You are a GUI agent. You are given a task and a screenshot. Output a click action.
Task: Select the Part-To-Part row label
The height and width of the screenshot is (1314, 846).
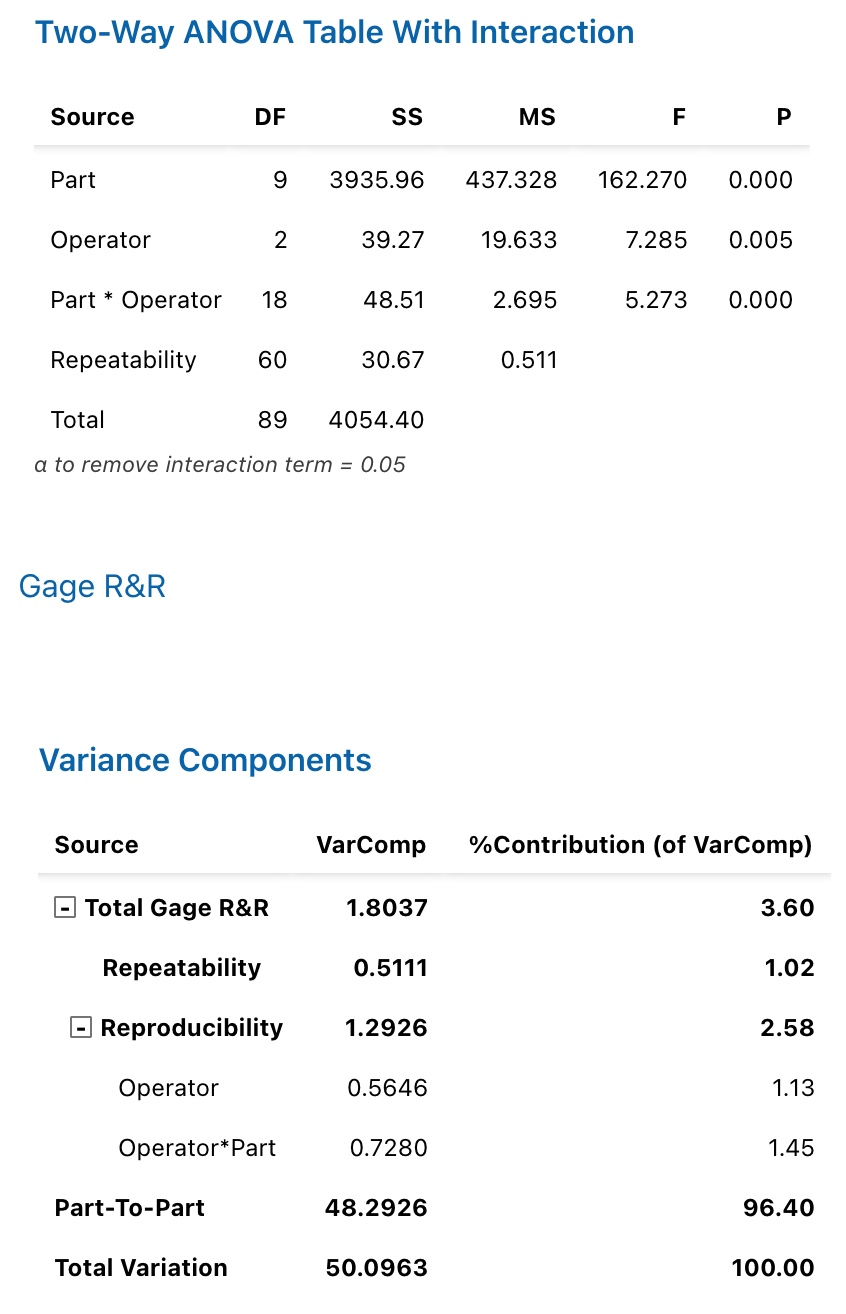click(130, 1208)
